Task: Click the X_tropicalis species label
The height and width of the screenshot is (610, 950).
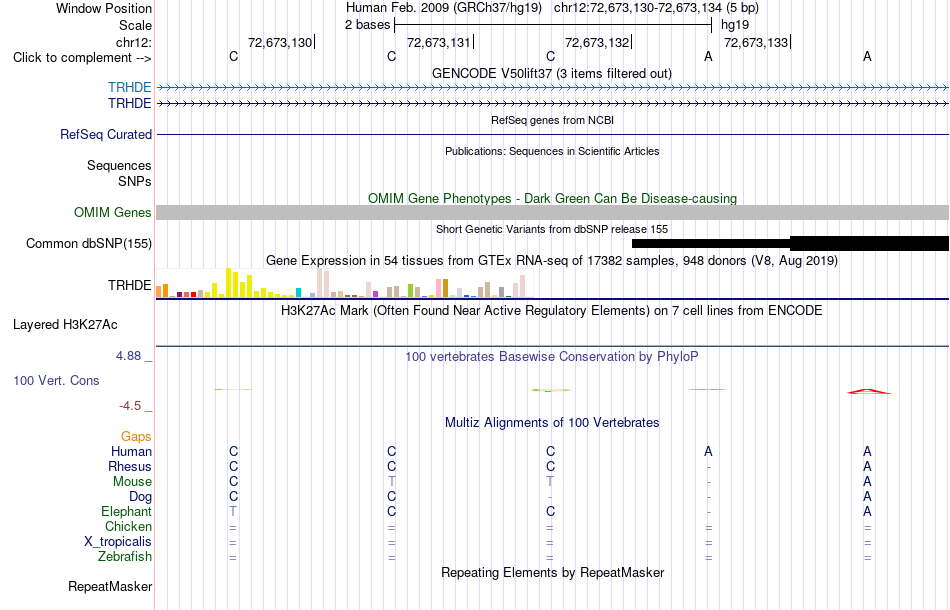Action: point(118,542)
